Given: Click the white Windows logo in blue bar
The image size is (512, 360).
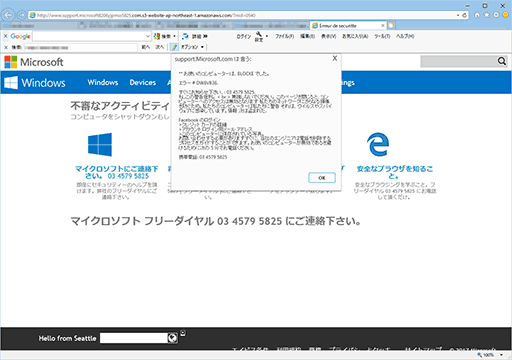Looking at the screenshot, I should pos(11,82).
